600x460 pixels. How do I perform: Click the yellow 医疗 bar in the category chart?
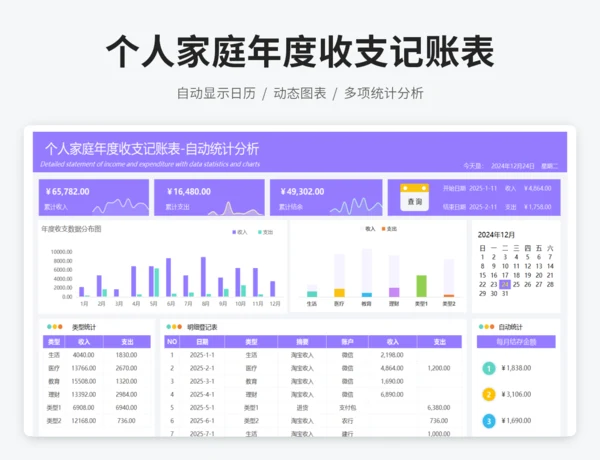tap(339, 292)
